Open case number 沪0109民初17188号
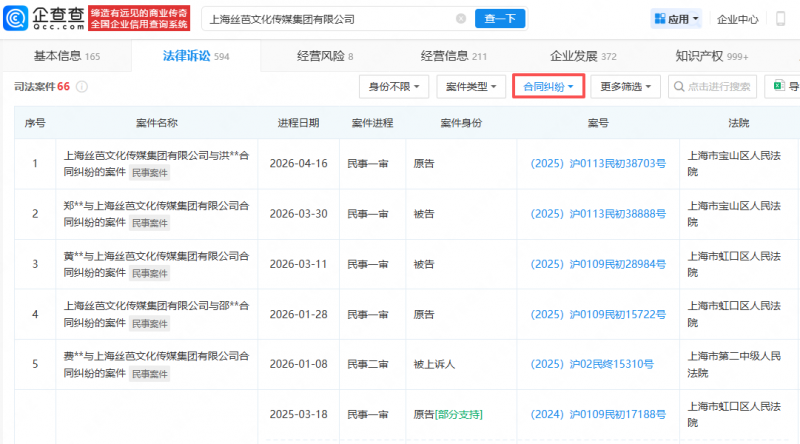 tap(598, 414)
